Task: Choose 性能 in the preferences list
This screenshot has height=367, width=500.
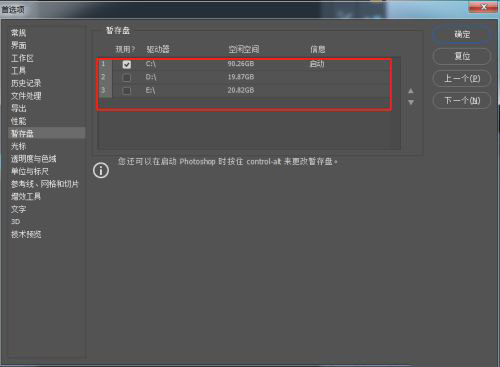Action: pyautogui.click(x=19, y=121)
